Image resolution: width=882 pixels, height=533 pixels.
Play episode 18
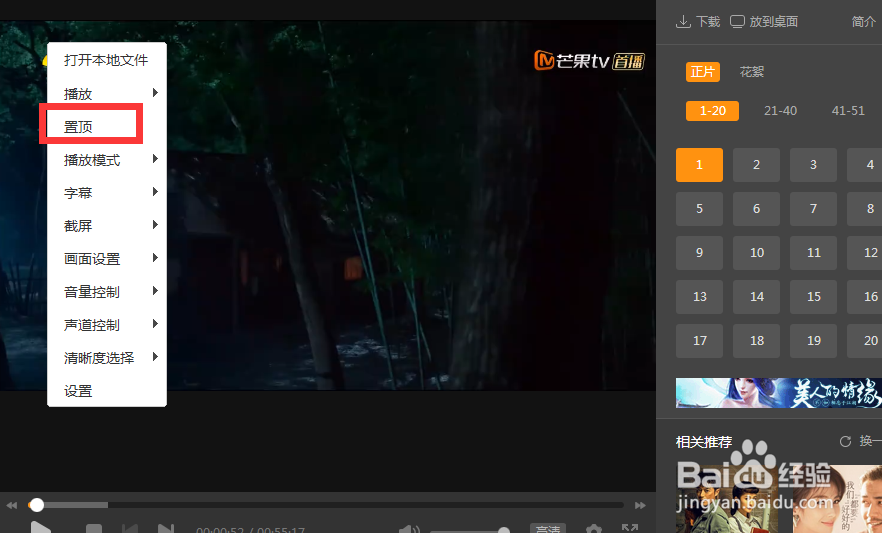tap(756, 341)
